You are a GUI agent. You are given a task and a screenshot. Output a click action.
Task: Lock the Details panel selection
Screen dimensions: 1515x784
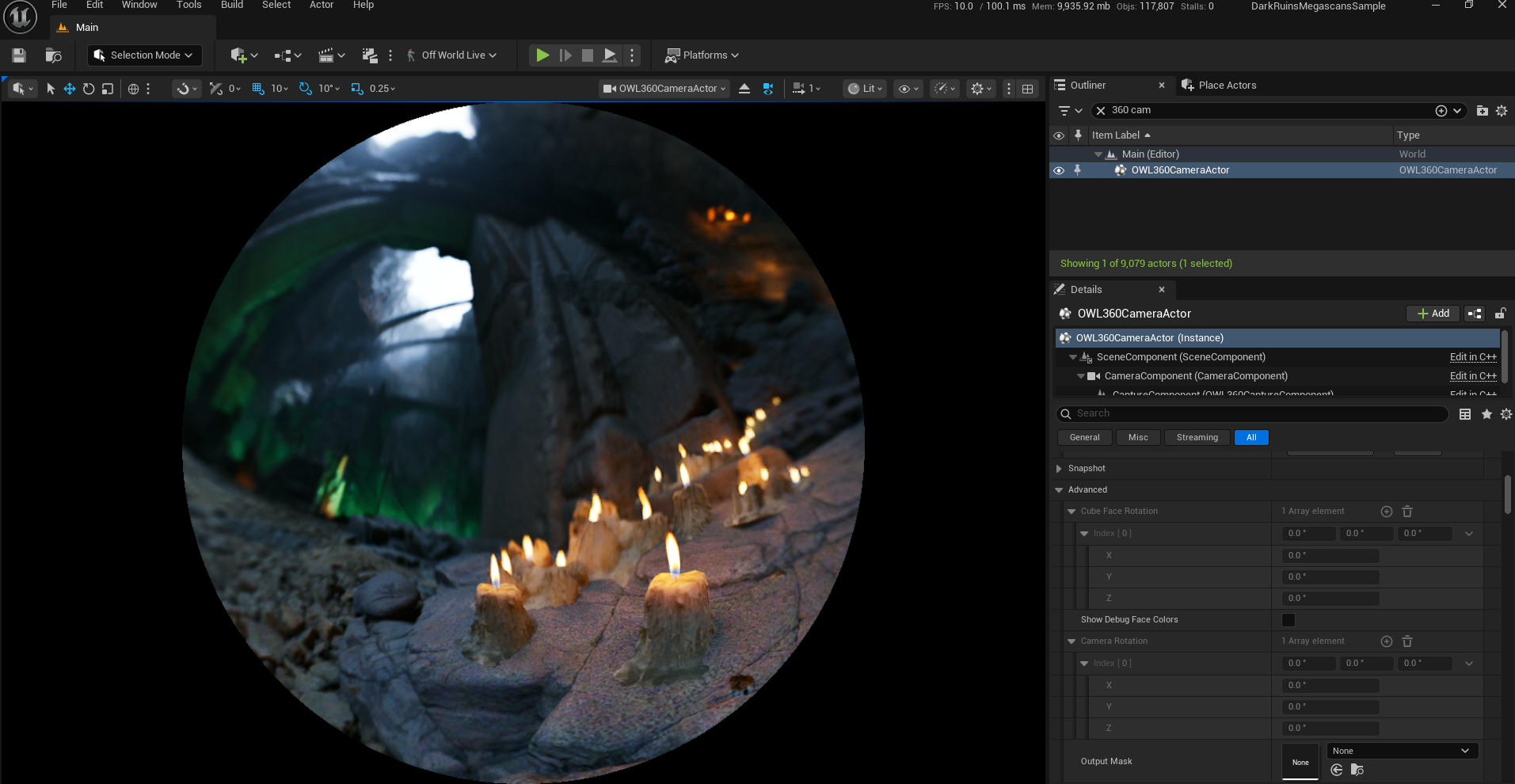tap(1500, 314)
